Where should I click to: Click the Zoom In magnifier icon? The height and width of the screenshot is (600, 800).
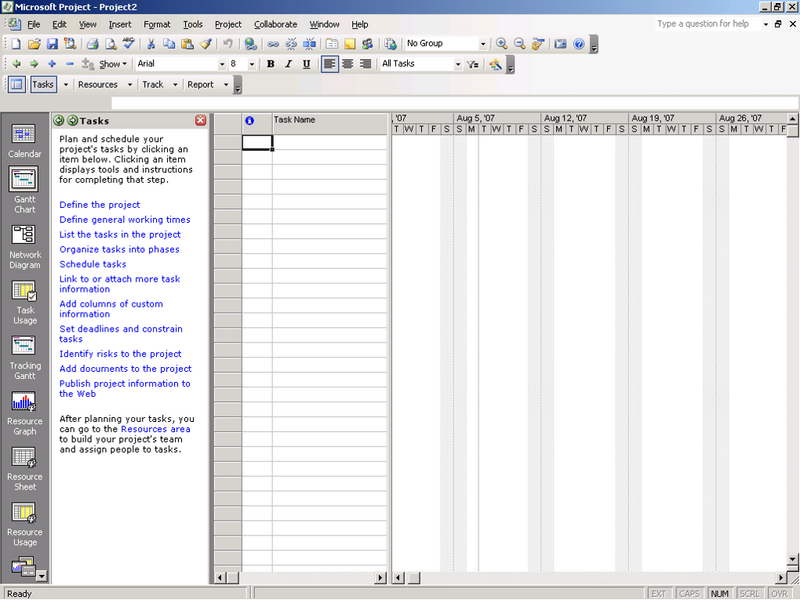click(x=502, y=44)
